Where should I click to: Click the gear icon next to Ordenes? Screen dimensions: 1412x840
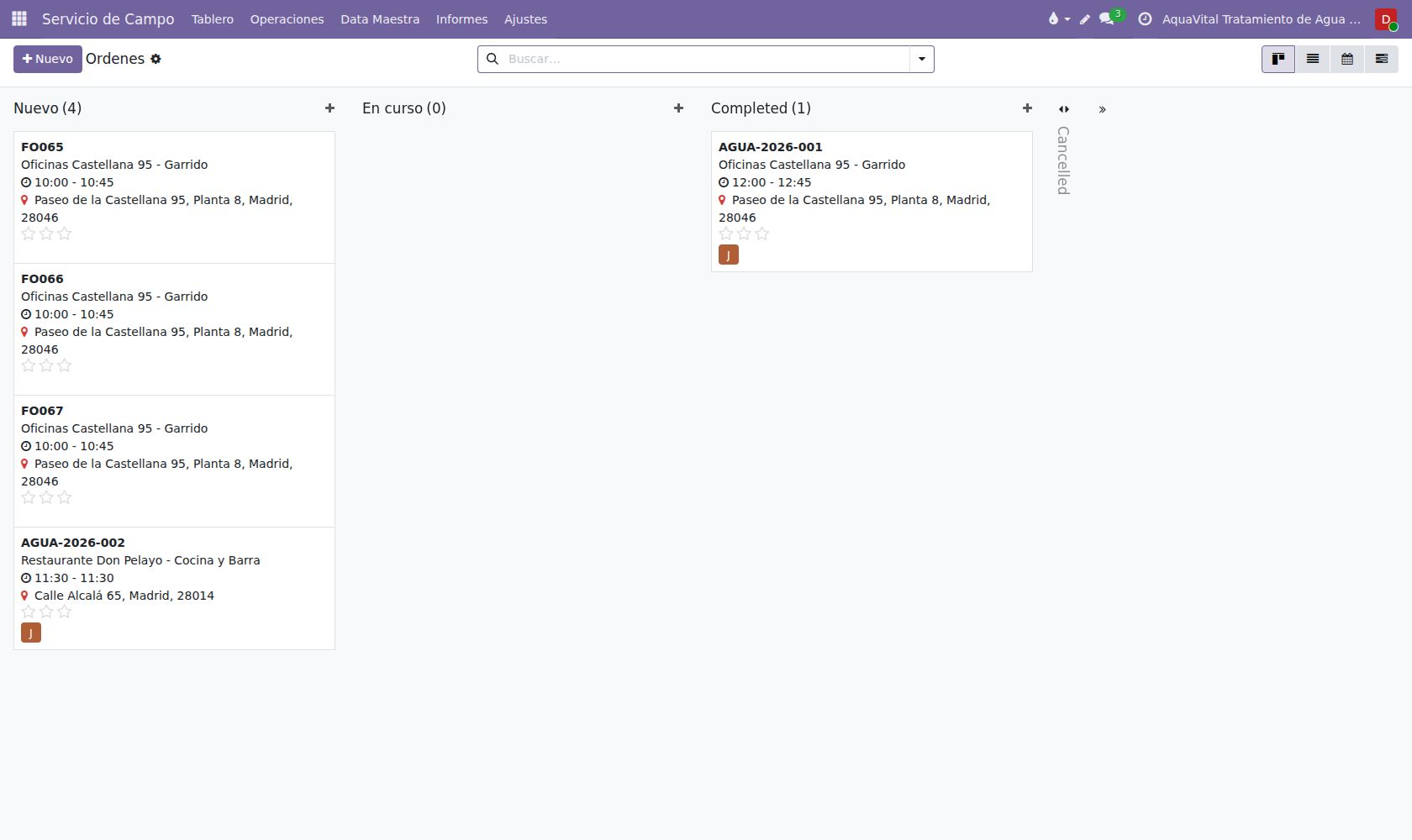[x=155, y=59]
